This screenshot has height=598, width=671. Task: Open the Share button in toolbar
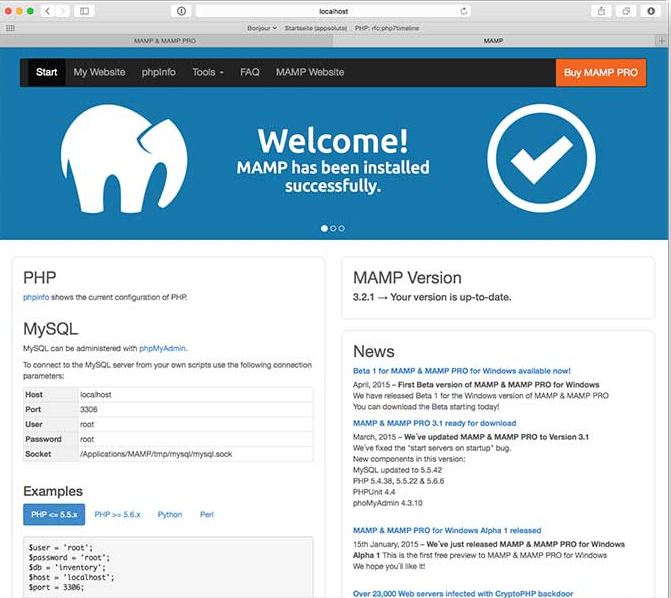pos(601,11)
